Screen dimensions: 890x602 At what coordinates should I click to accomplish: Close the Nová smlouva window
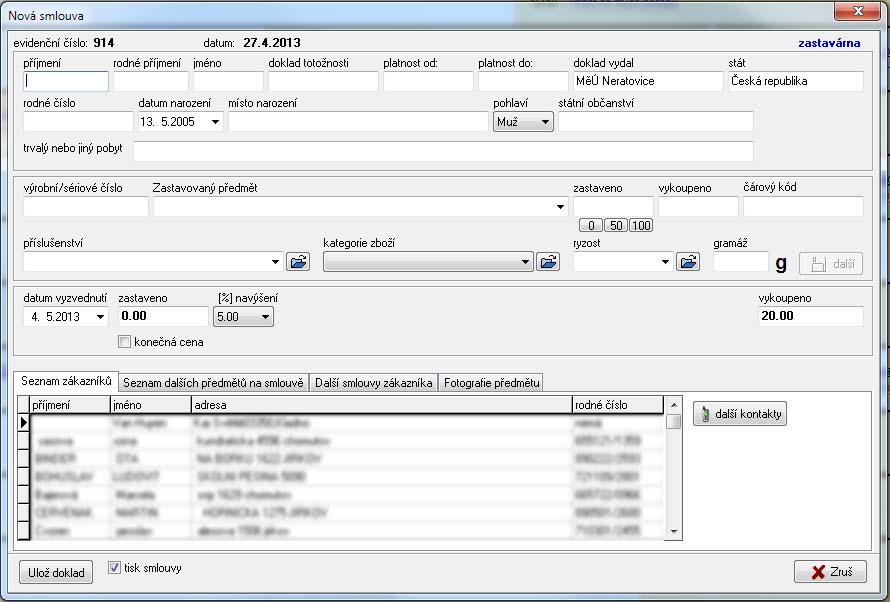pos(857,10)
